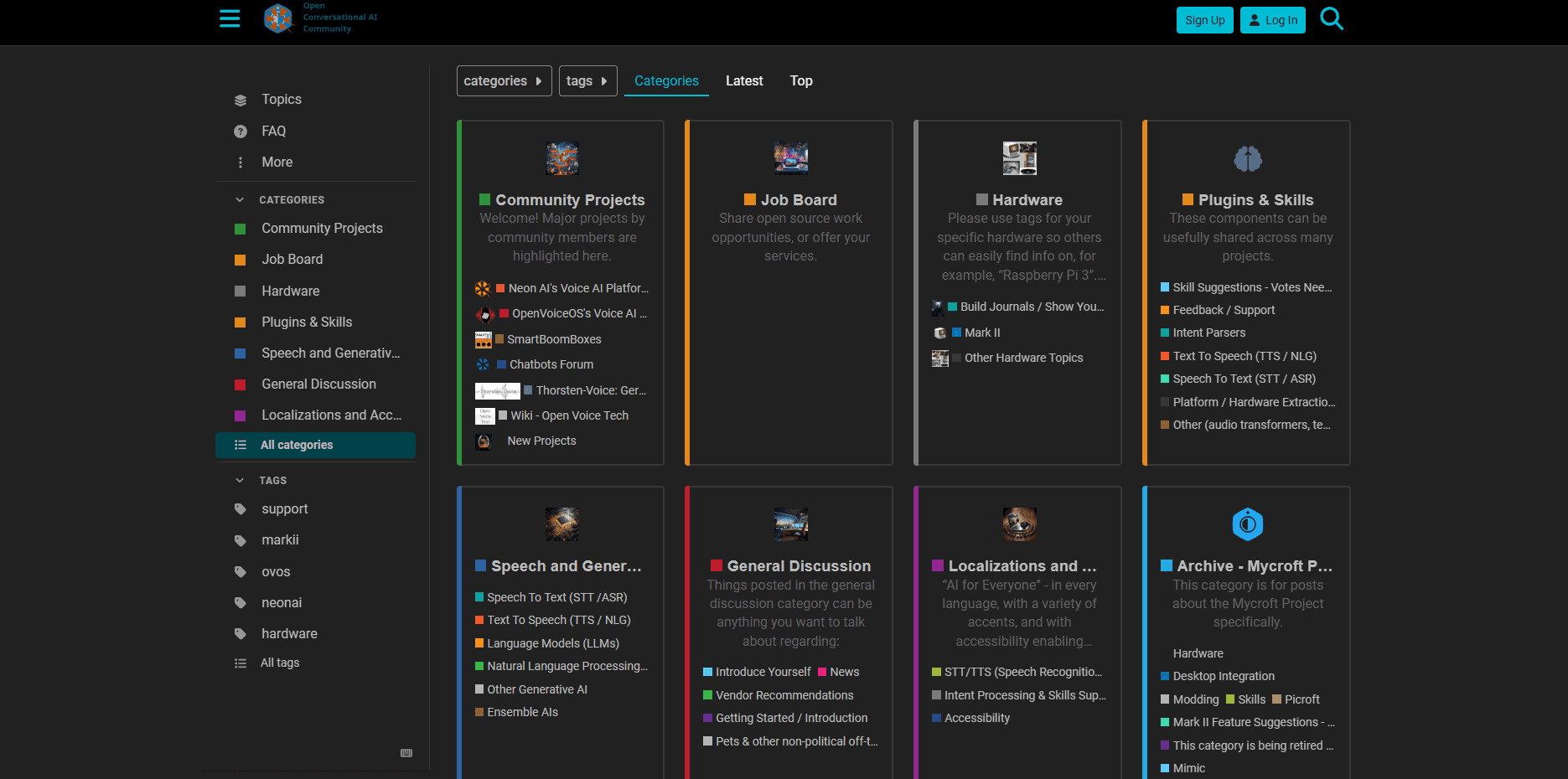The width and height of the screenshot is (1568, 779).
Task: Click the red General Discussion sidebar color square
Action: pyautogui.click(x=241, y=384)
